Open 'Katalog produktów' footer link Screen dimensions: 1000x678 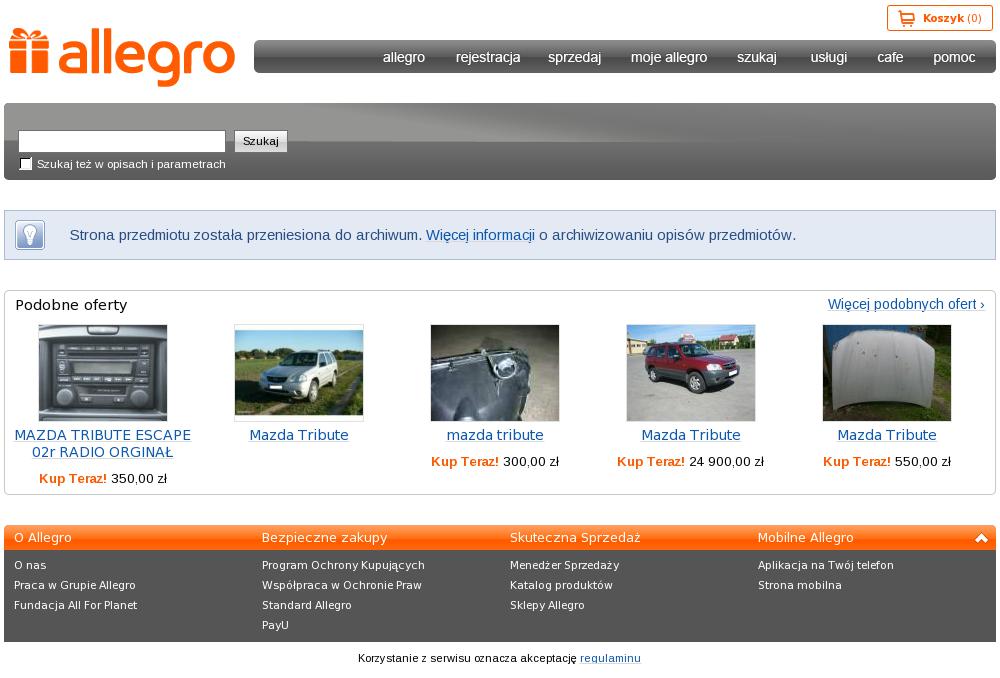pos(561,586)
